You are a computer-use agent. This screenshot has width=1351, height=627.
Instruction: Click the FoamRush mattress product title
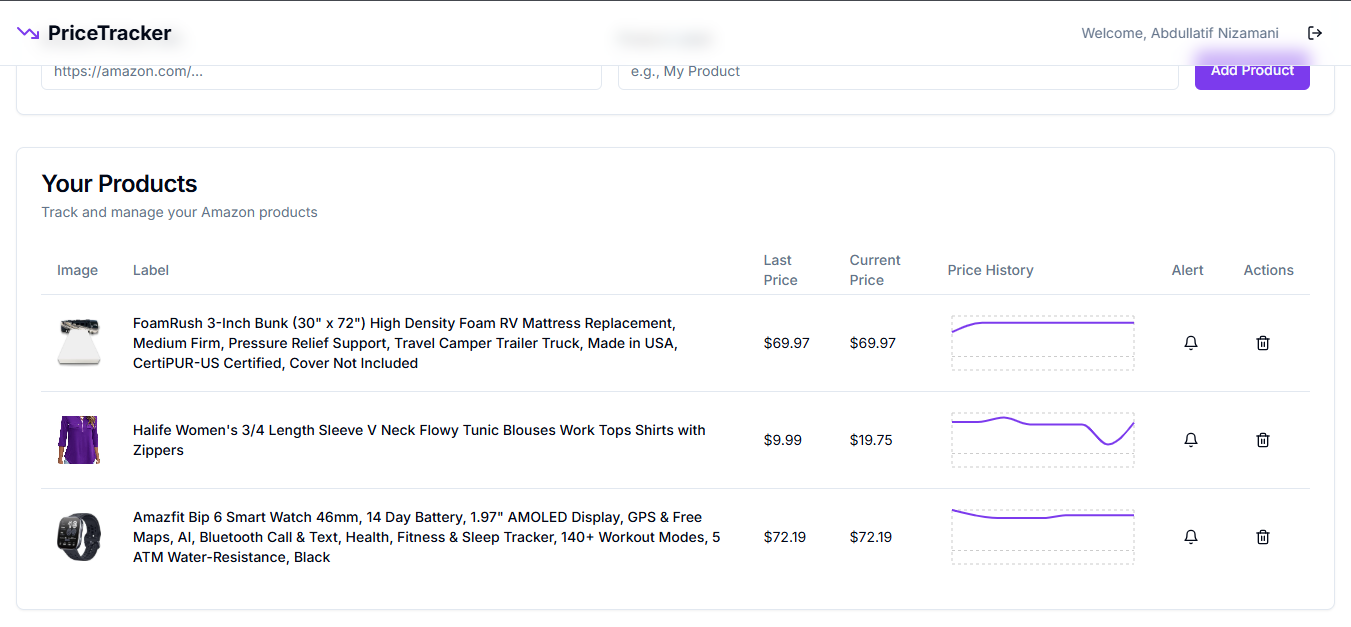coord(403,343)
